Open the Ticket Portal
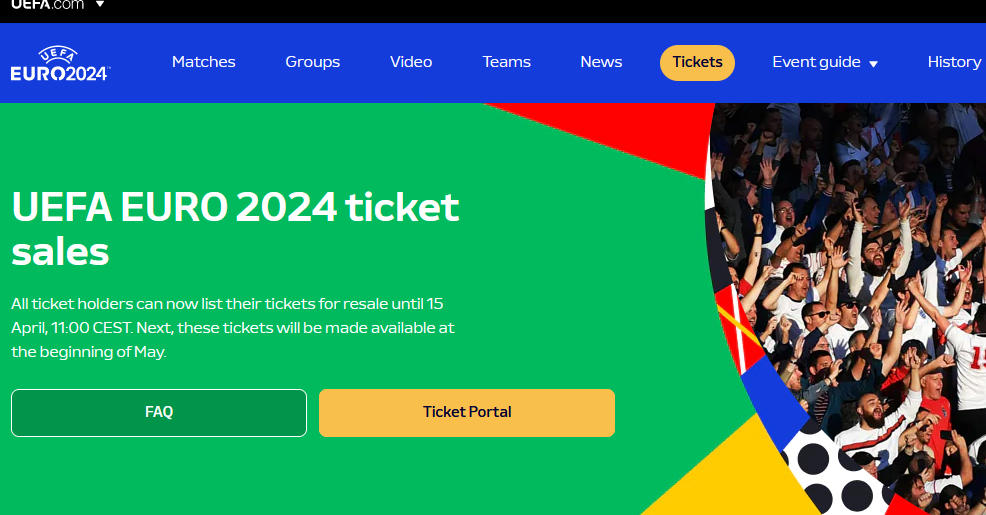986x515 pixels. [466, 412]
